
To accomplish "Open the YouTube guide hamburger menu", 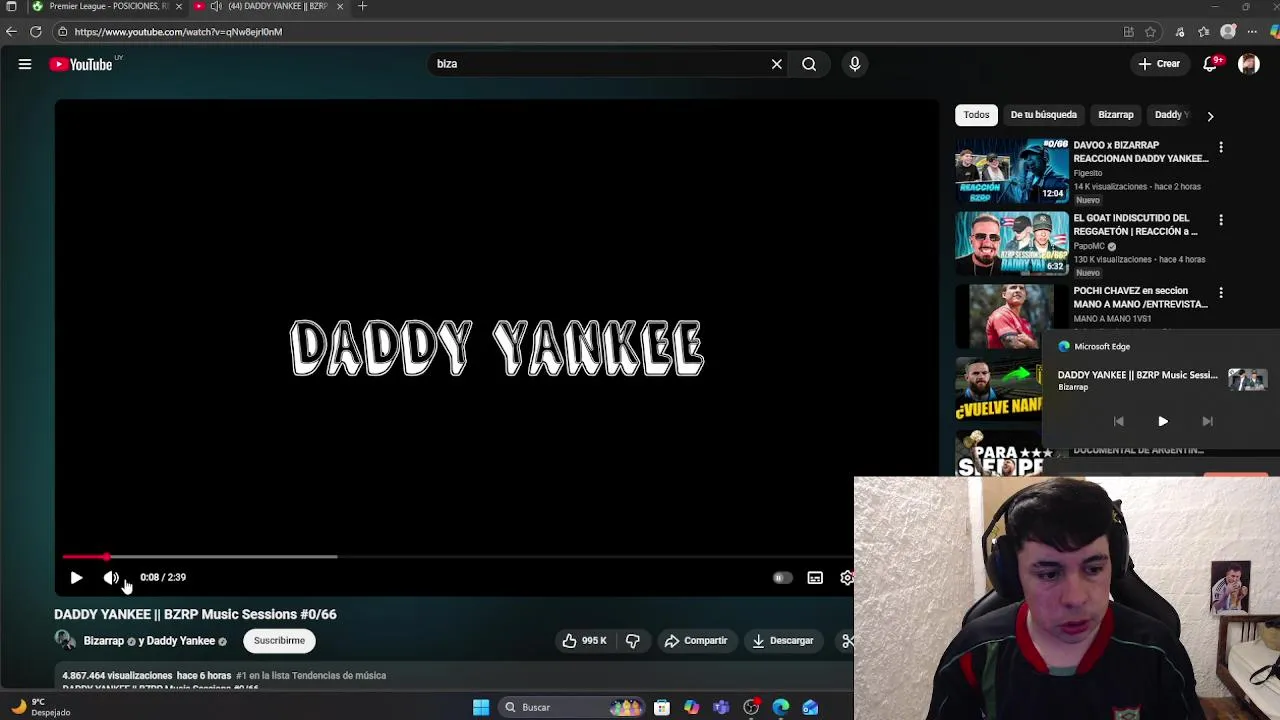I will [25, 64].
